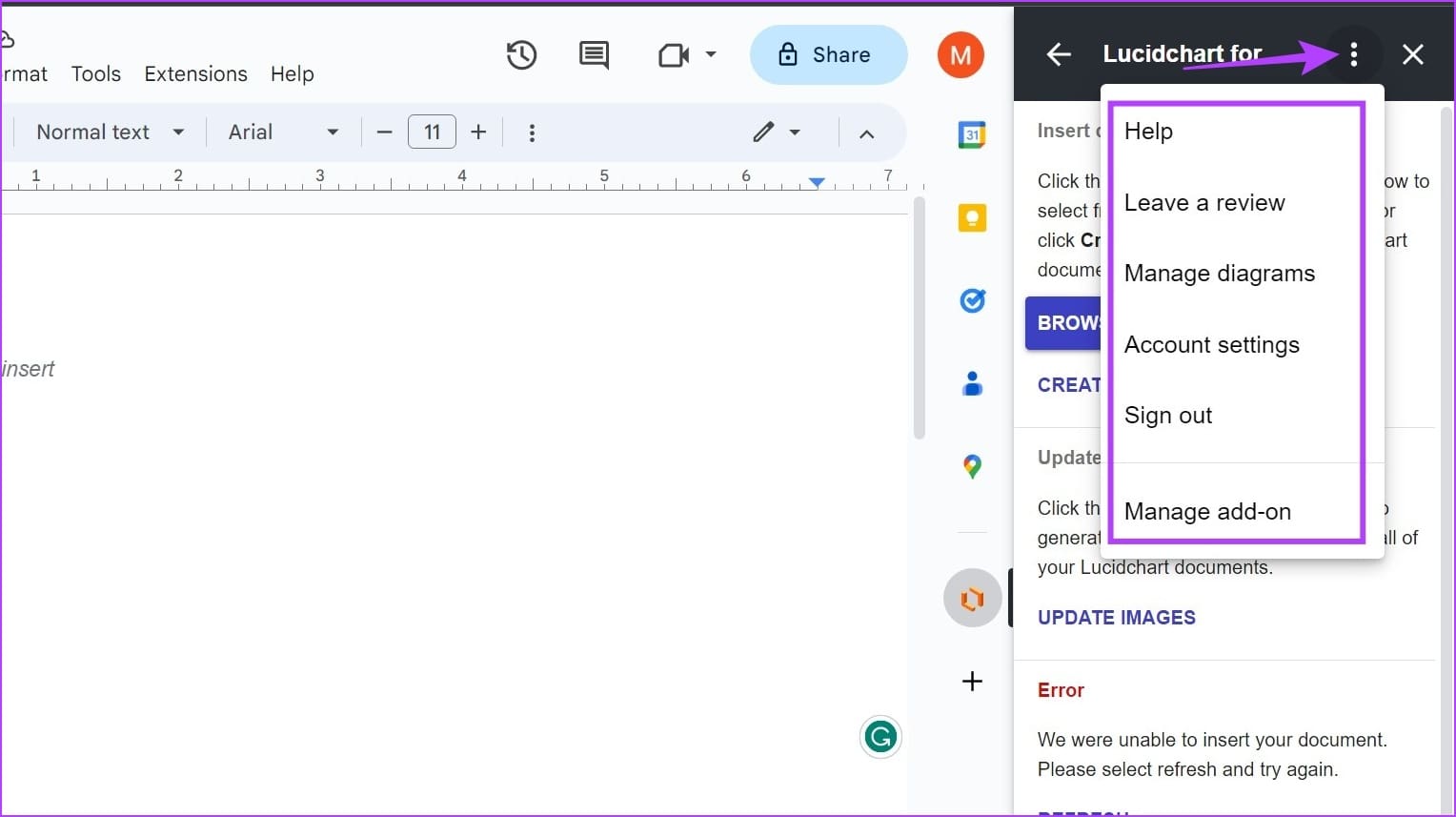The height and width of the screenshot is (817, 1456).
Task: Open the comments panel icon
Action: (594, 55)
